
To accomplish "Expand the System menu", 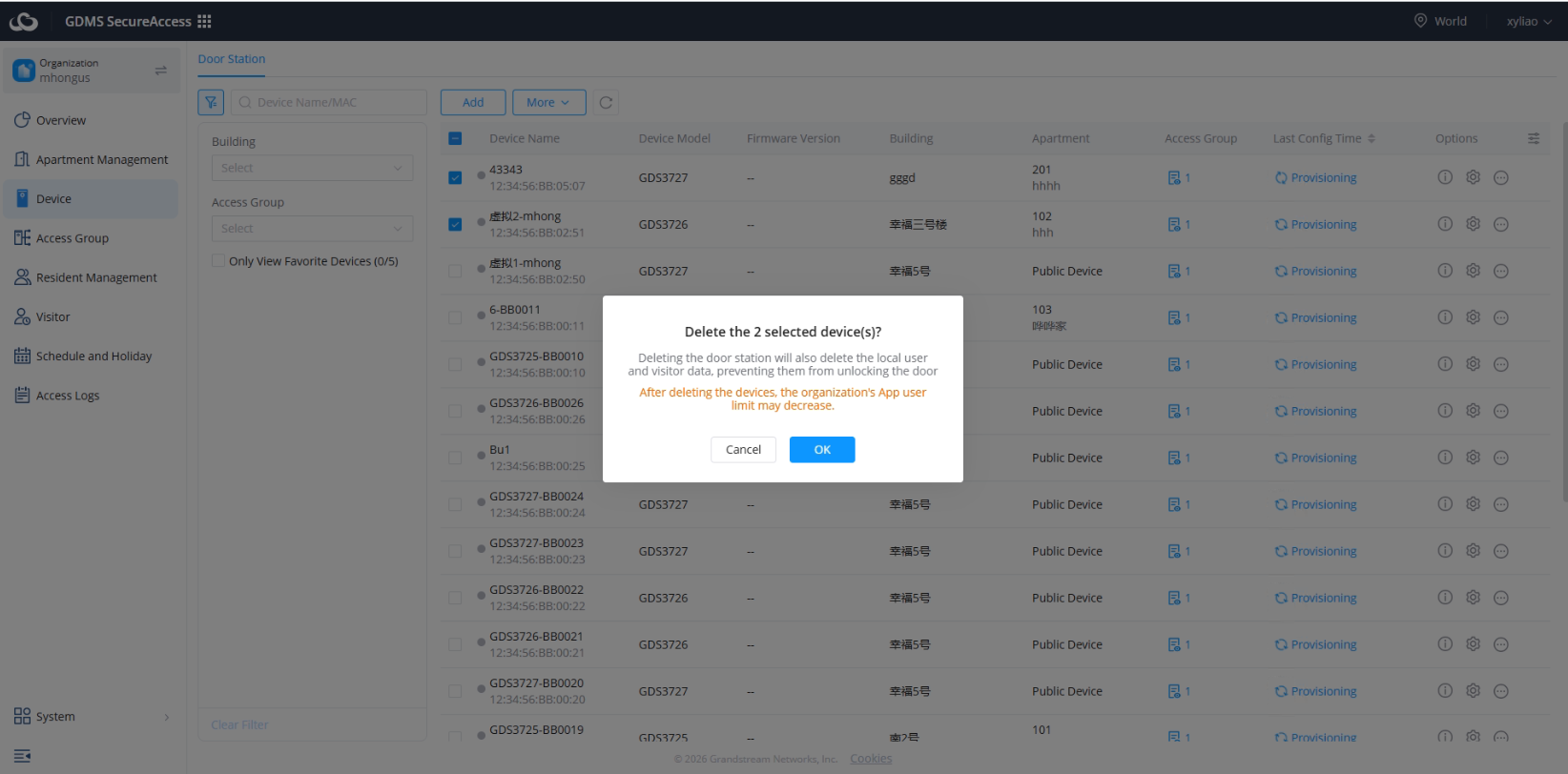I will click(x=92, y=717).
